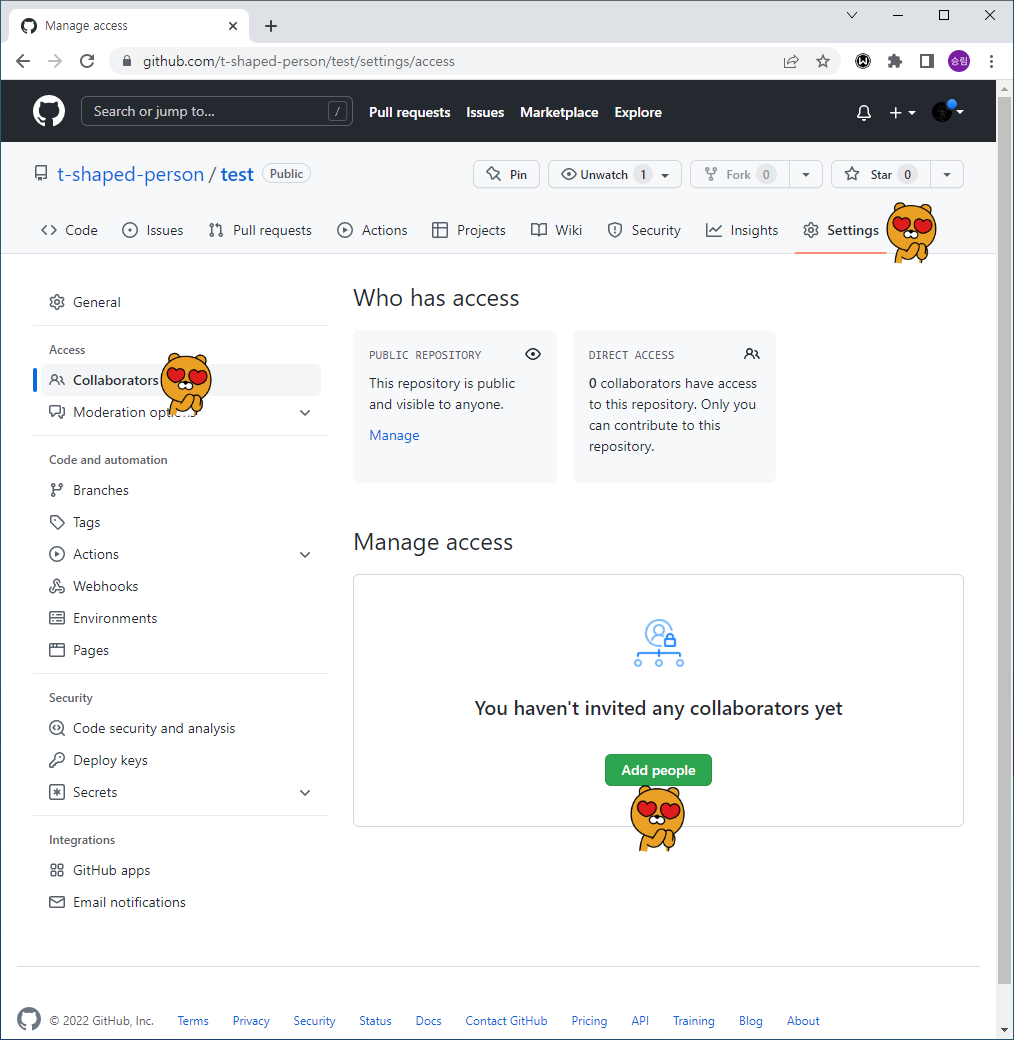Open Status link in footer

tap(375, 1021)
